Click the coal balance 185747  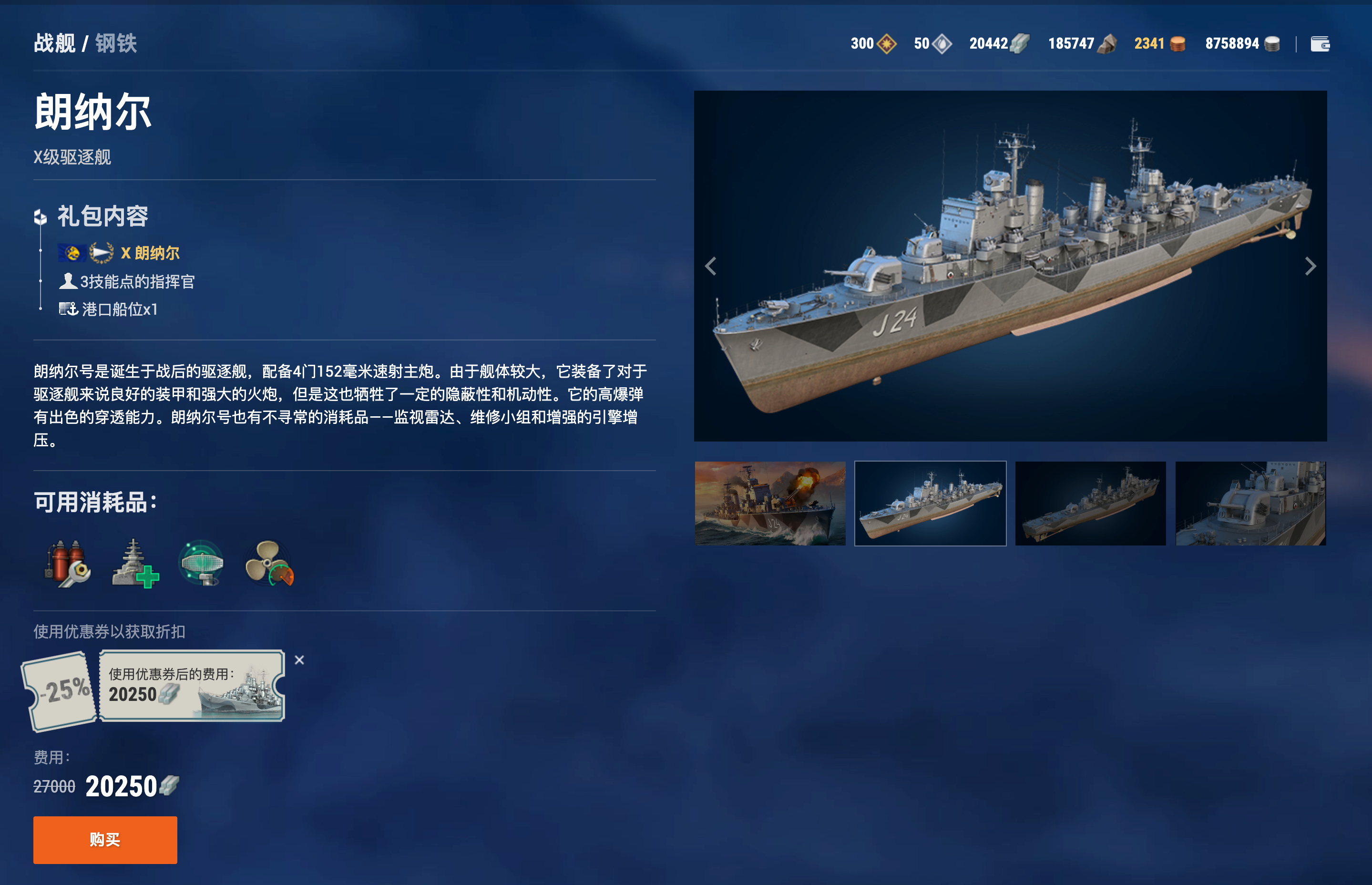1082,44
